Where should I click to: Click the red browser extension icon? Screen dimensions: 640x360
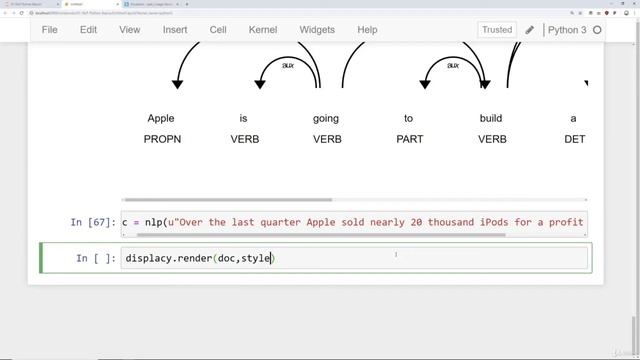click(x=607, y=13)
